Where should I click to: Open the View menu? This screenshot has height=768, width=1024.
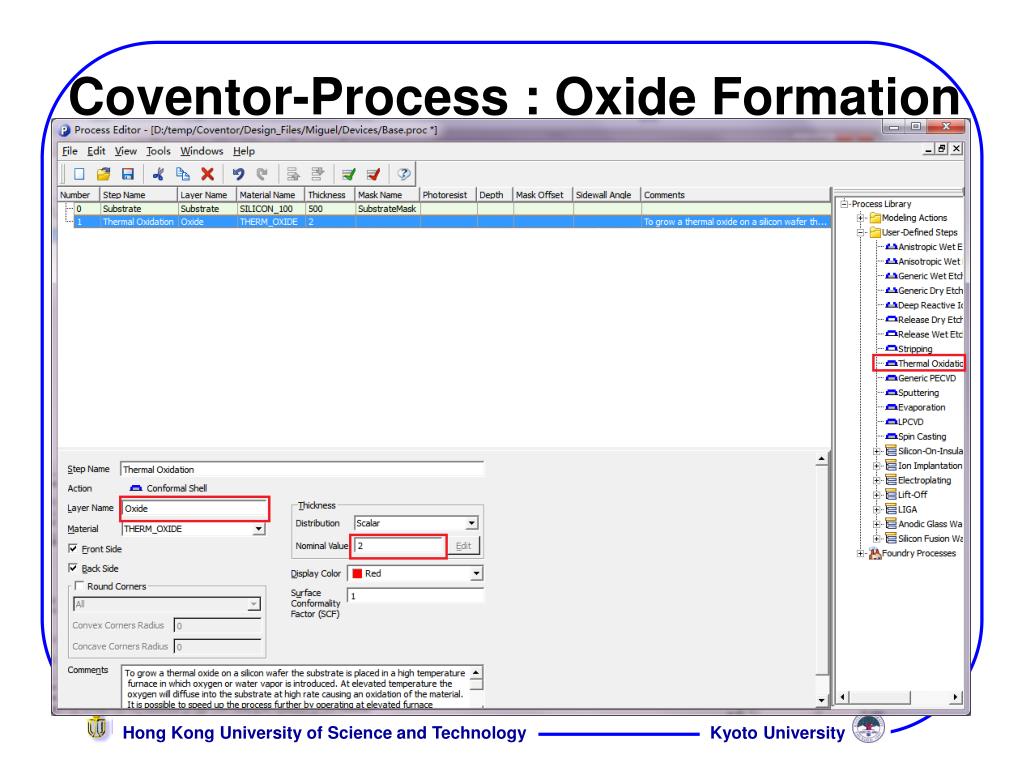point(125,151)
